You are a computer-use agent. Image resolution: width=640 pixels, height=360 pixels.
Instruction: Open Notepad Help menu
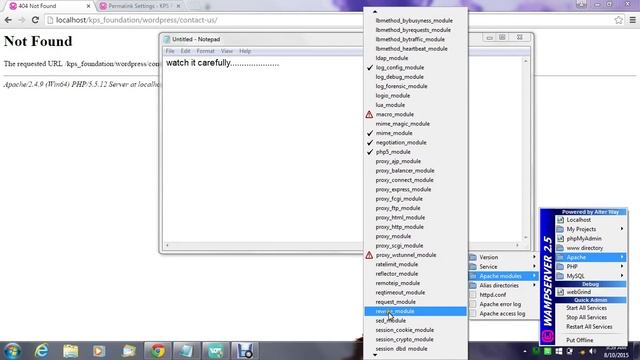(x=245, y=51)
